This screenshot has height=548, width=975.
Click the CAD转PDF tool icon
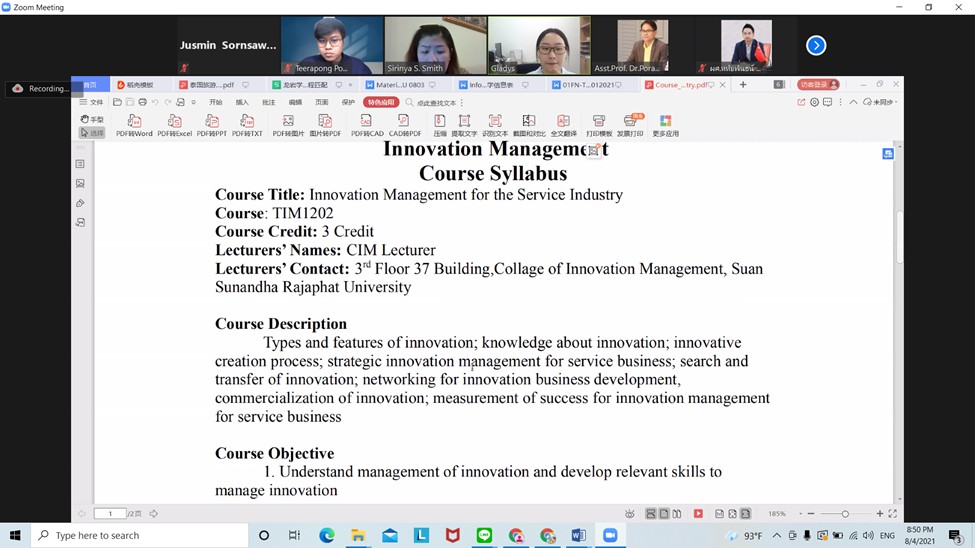pos(405,124)
